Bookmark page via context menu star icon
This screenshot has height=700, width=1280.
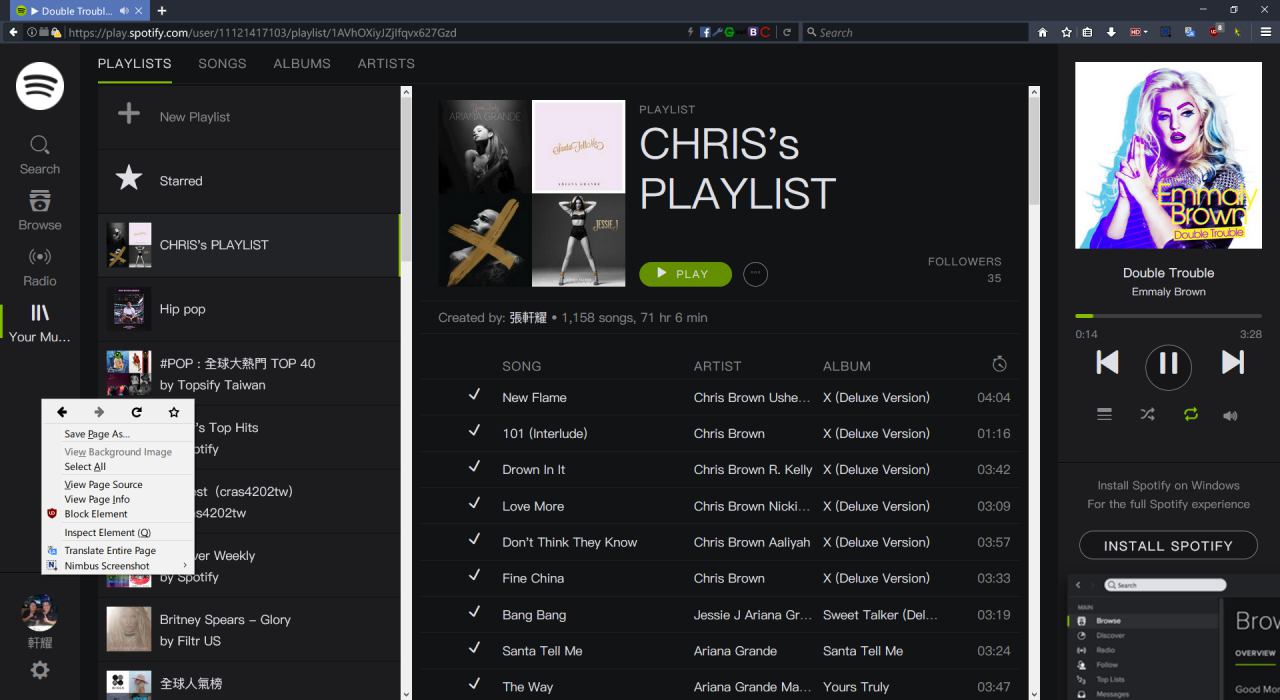[x=174, y=412]
